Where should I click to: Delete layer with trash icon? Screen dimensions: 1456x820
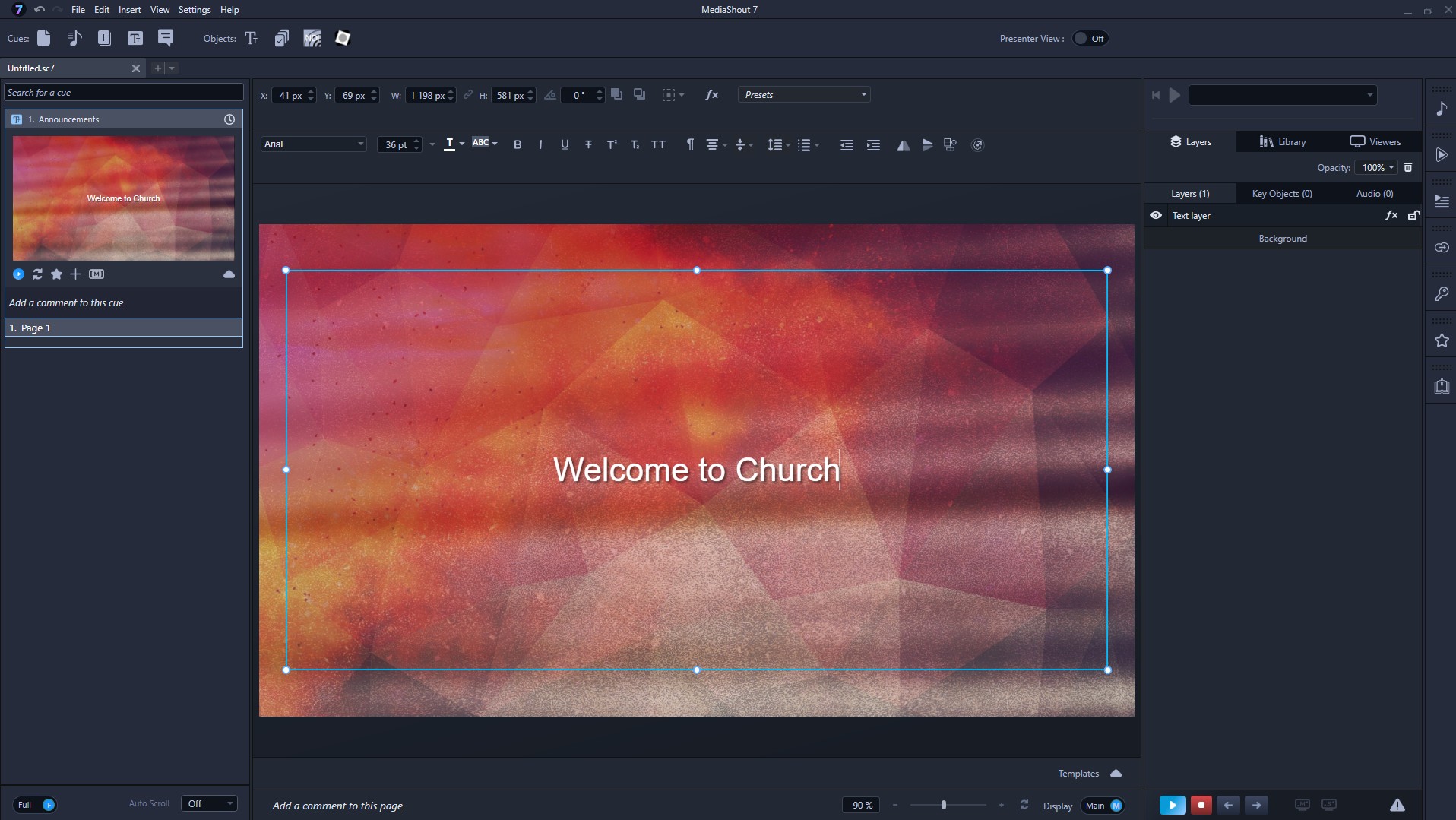tap(1408, 167)
